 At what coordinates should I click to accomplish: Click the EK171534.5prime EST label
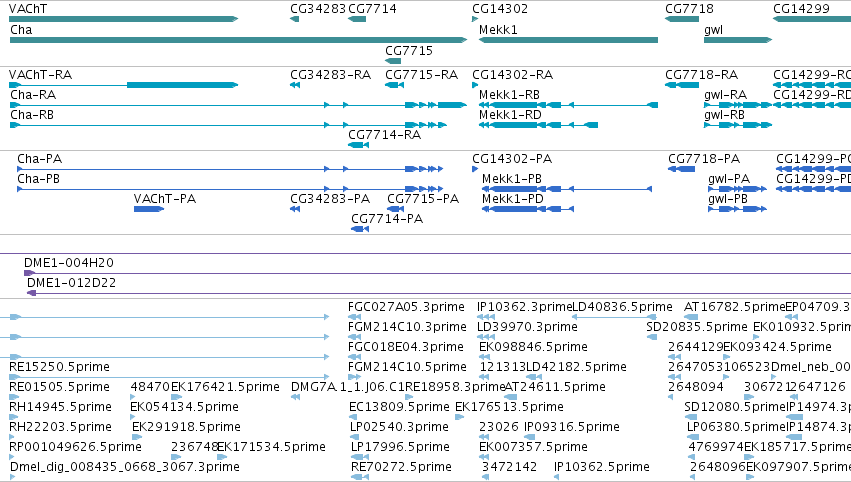[x=271, y=448]
